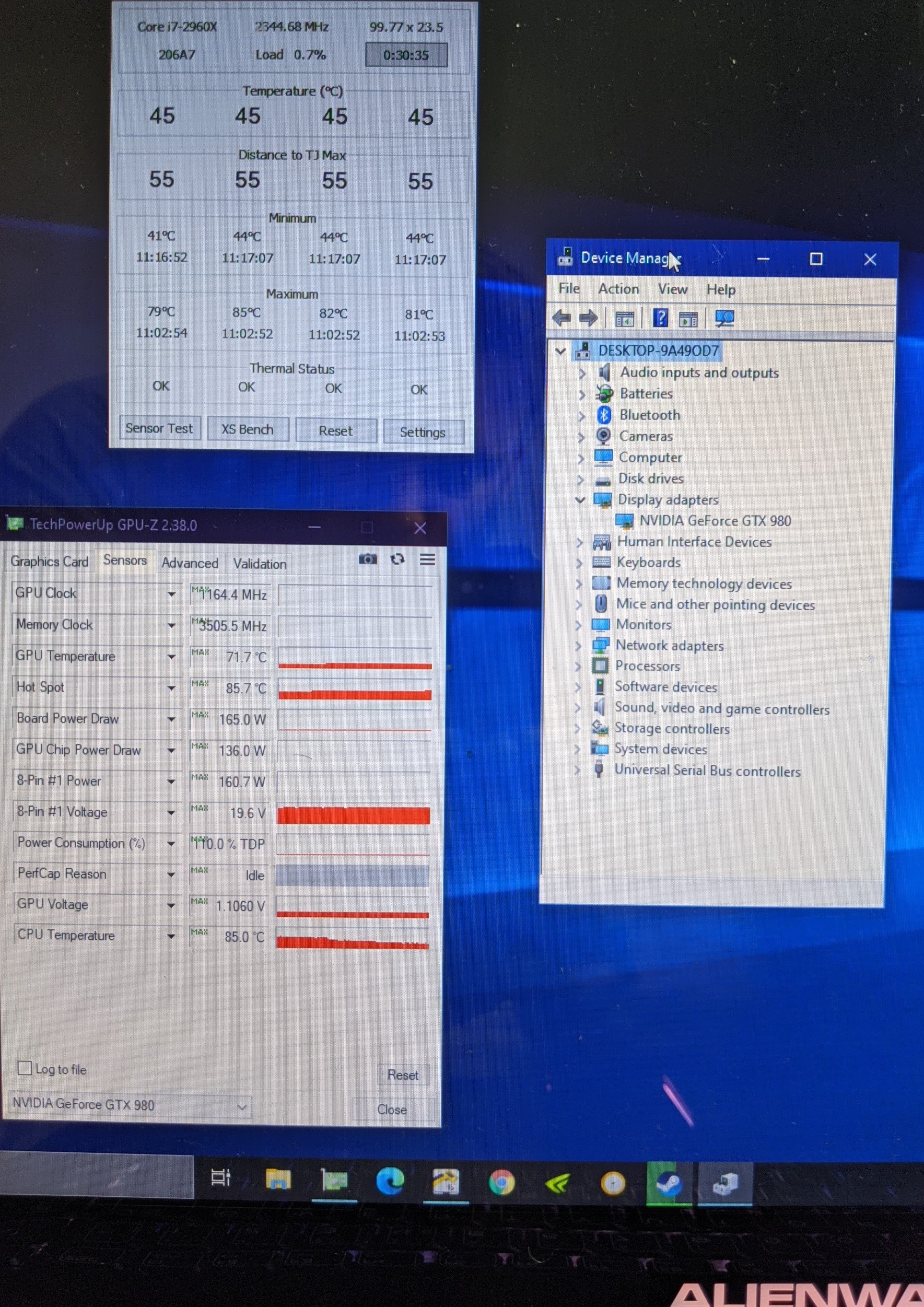Click Reset button in GPU-Z

403,1075
